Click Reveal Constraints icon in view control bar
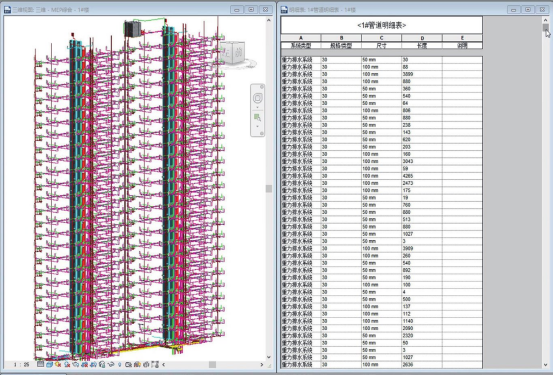The image size is (553, 375). [x=155, y=364]
